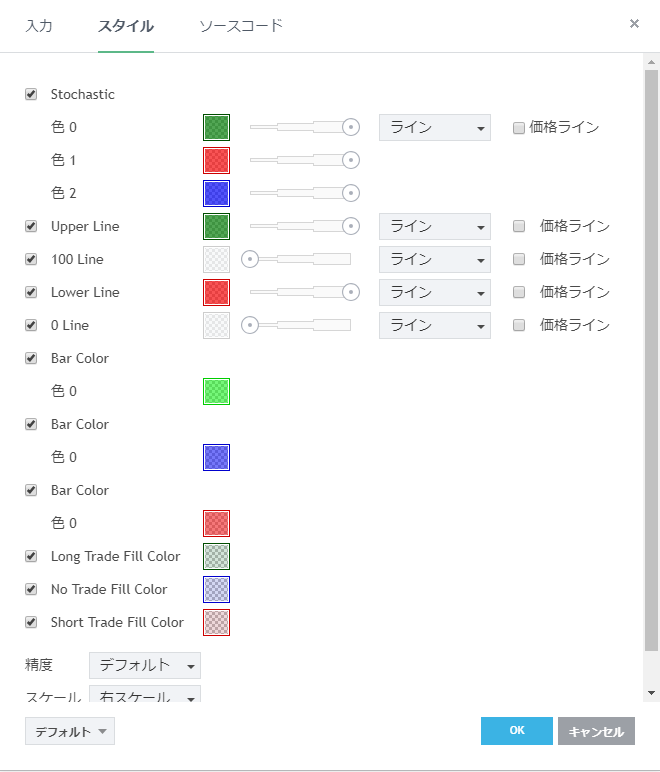The width and height of the screenshot is (660, 772).
Task: Click the 100 Line thickness slider handle
Action: click(250, 259)
